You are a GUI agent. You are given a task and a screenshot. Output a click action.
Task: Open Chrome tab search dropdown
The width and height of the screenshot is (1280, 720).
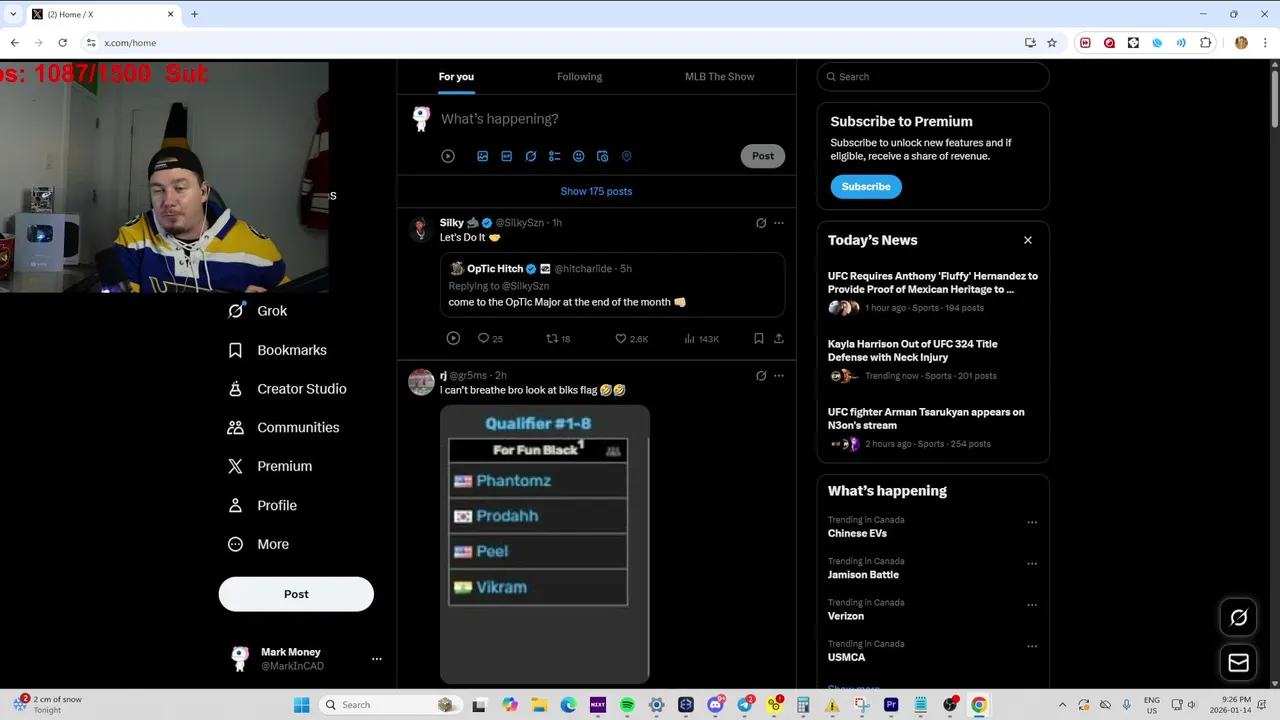point(13,14)
